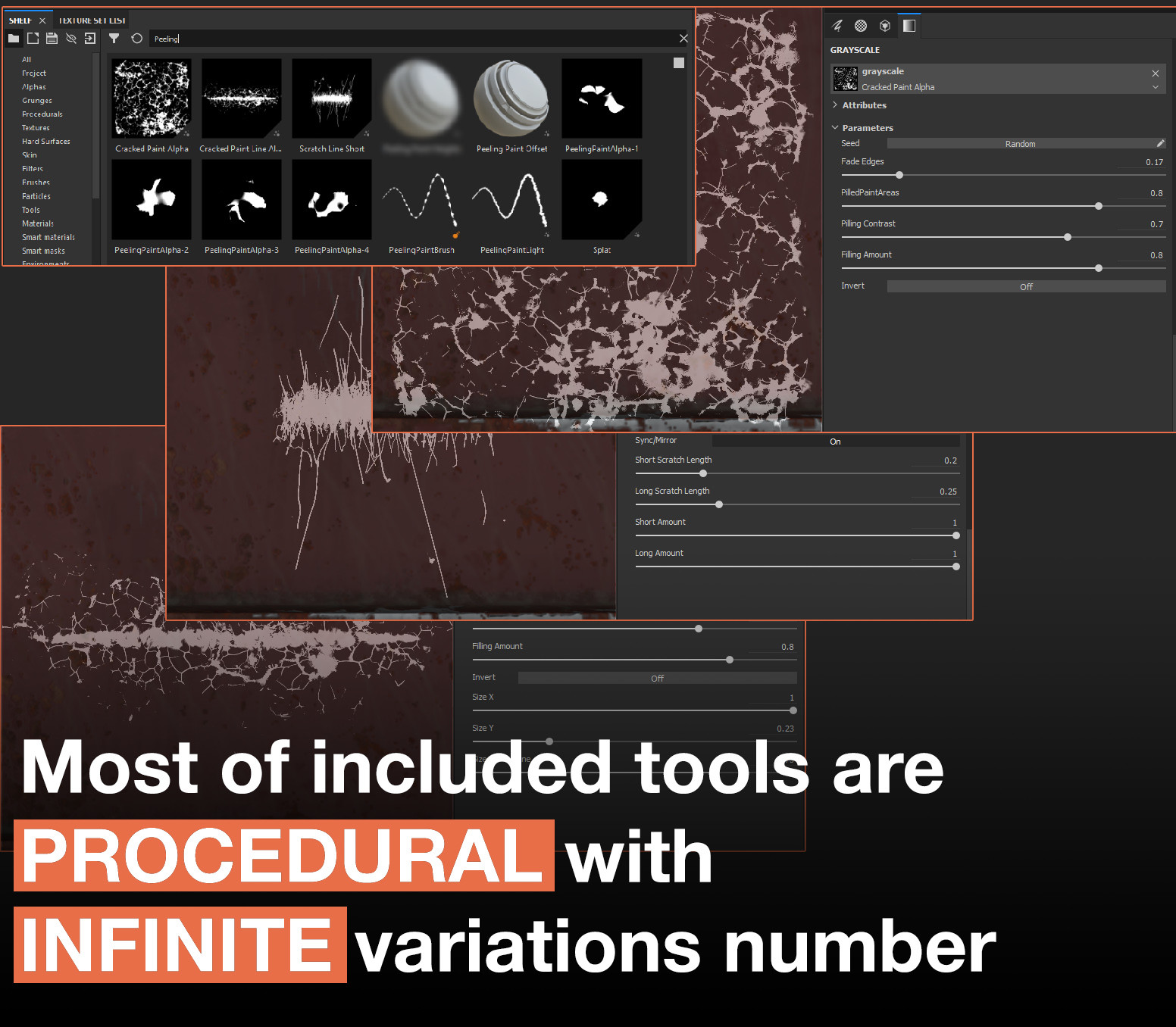Click the PilledPaintAreas slider handle
Viewport: 1176px width, 1027px height.
pos(1099,206)
